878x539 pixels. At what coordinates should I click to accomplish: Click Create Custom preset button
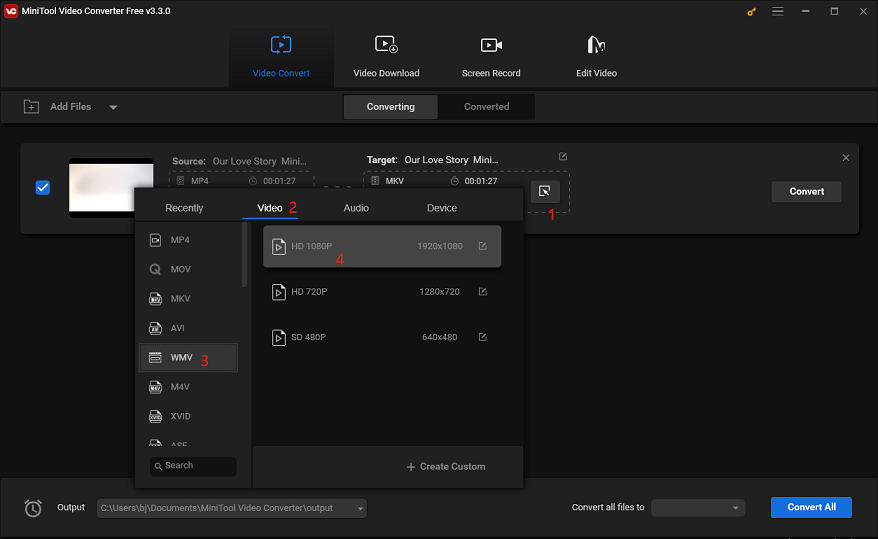[446, 466]
